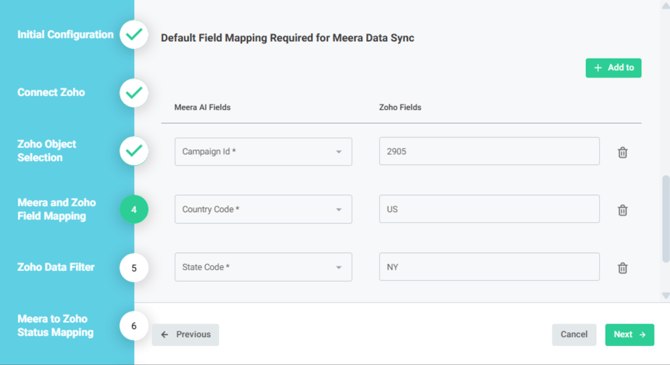The width and height of the screenshot is (670, 365).
Task: Click the Connect Zoho checkmark step
Action: [x=134, y=93]
